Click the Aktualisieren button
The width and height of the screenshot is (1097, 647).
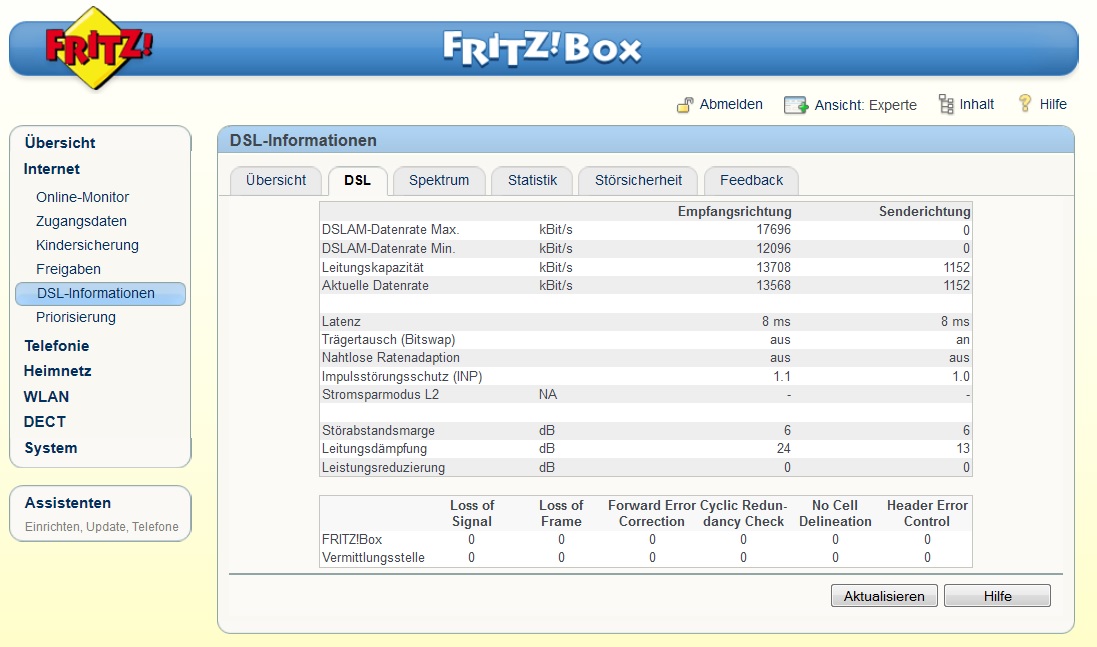[x=884, y=596]
